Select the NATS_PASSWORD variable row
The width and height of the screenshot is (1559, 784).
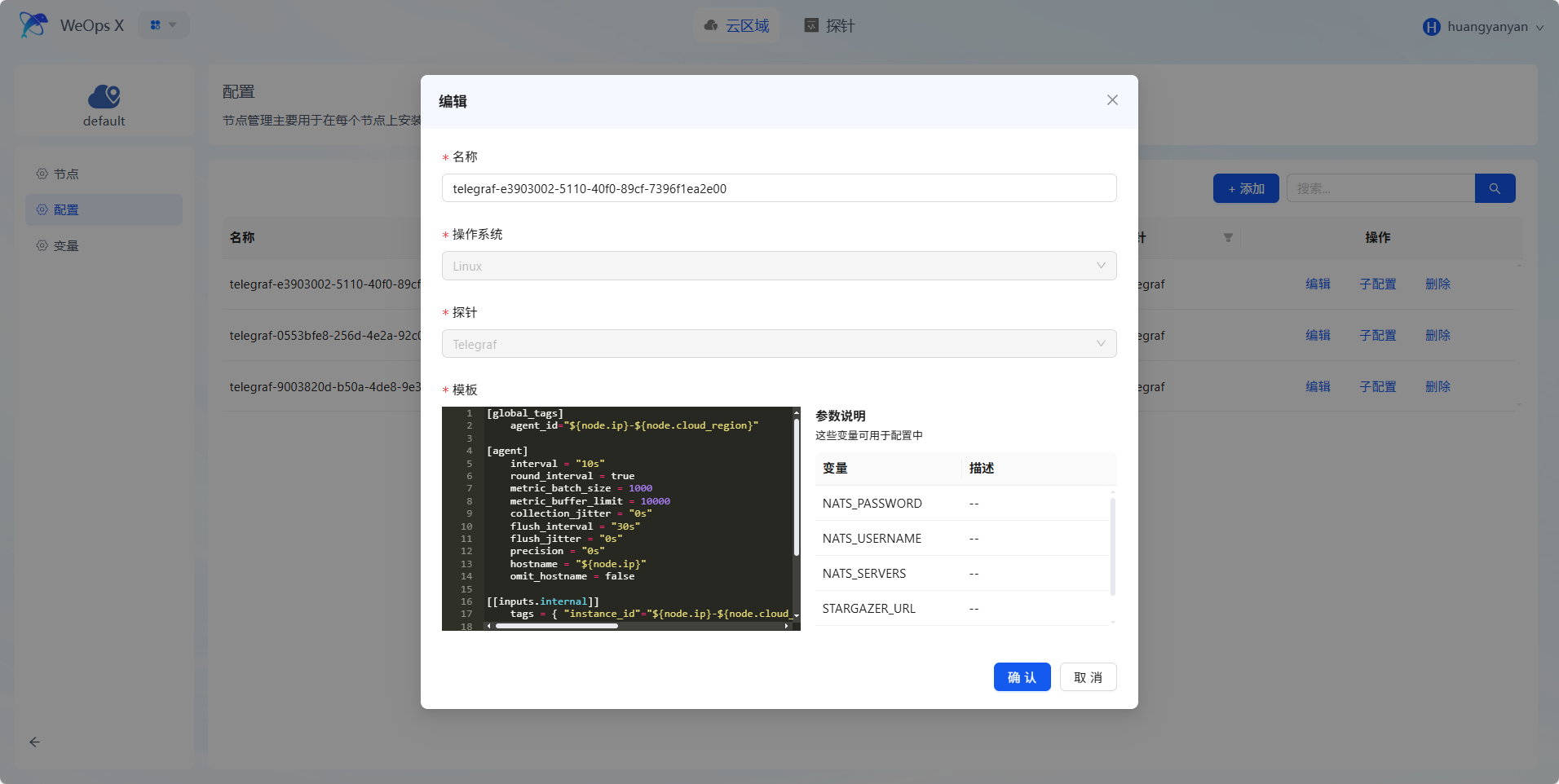point(962,504)
